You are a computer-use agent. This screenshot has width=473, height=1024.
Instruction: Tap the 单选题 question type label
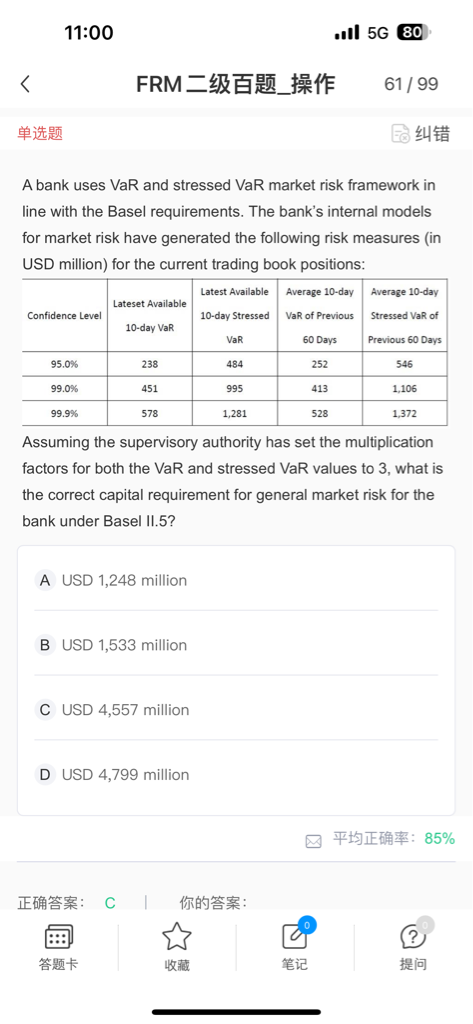click(40, 134)
